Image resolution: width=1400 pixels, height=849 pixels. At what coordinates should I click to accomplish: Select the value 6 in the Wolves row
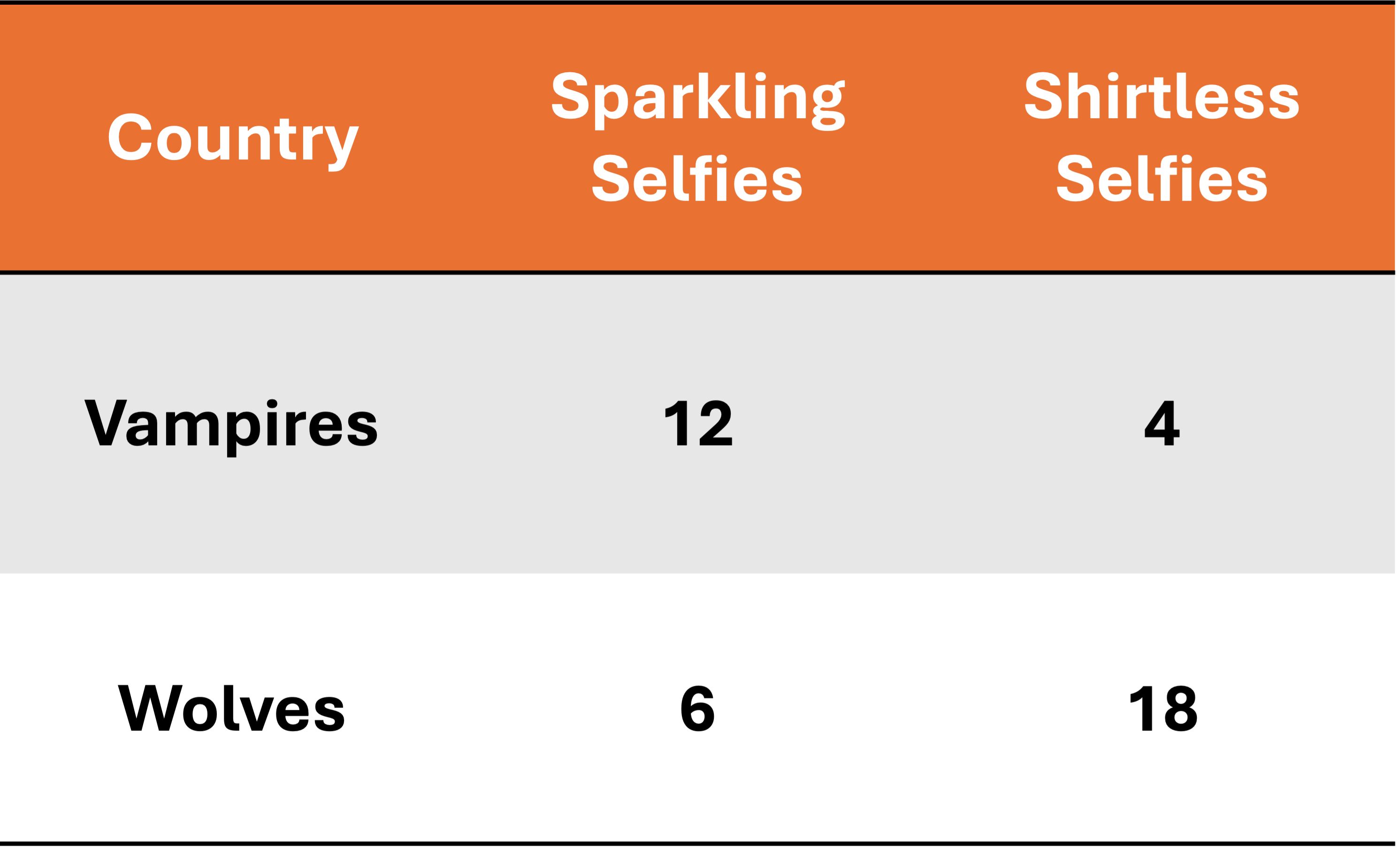click(x=698, y=708)
